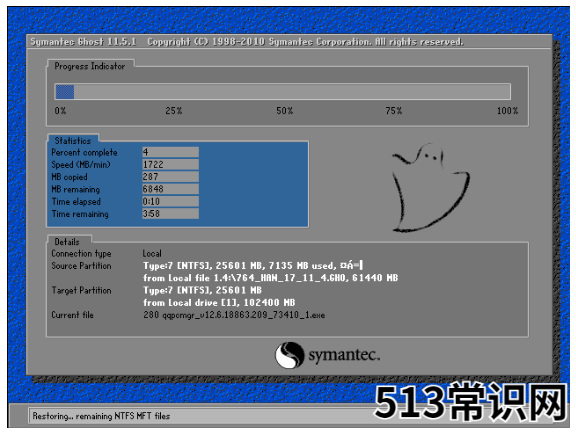Image resolution: width=576 pixels, height=433 pixels.
Task: Click the symantec brand text
Action: click(x=344, y=355)
